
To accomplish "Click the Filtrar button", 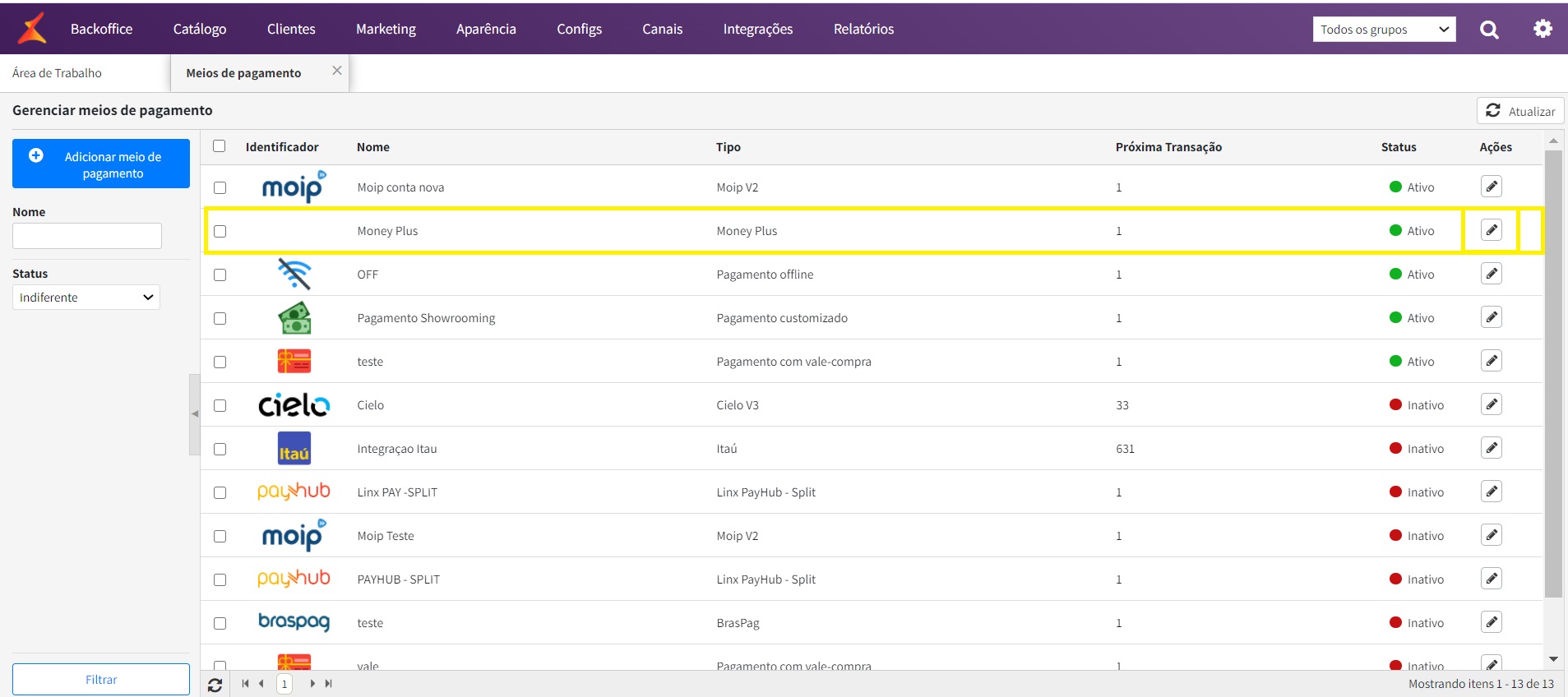I will (101, 680).
